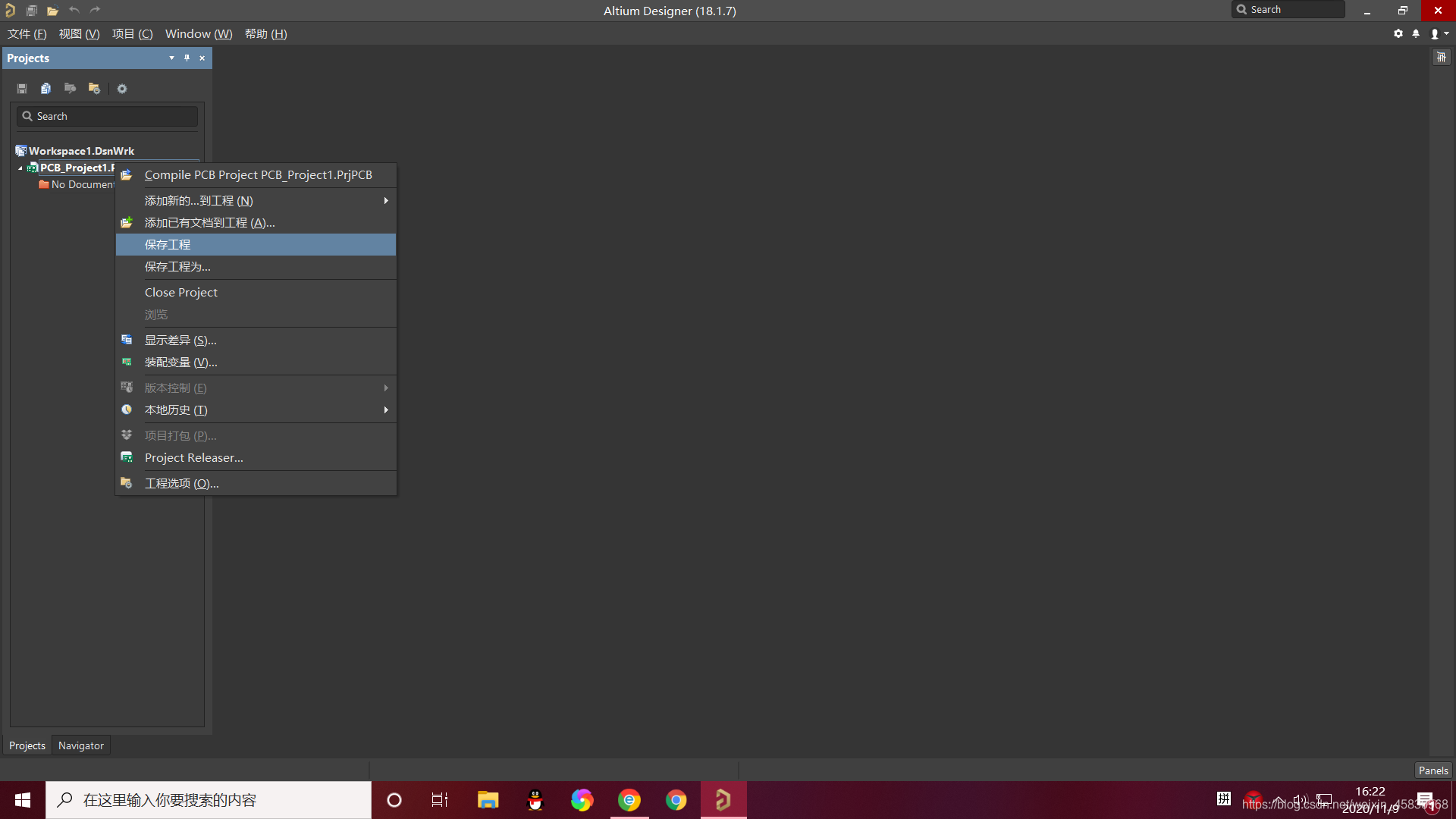Image resolution: width=1456 pixels, height=819 pixels.
Task: Open the colorful browser icon on taskbar
Action: (582, 800)
